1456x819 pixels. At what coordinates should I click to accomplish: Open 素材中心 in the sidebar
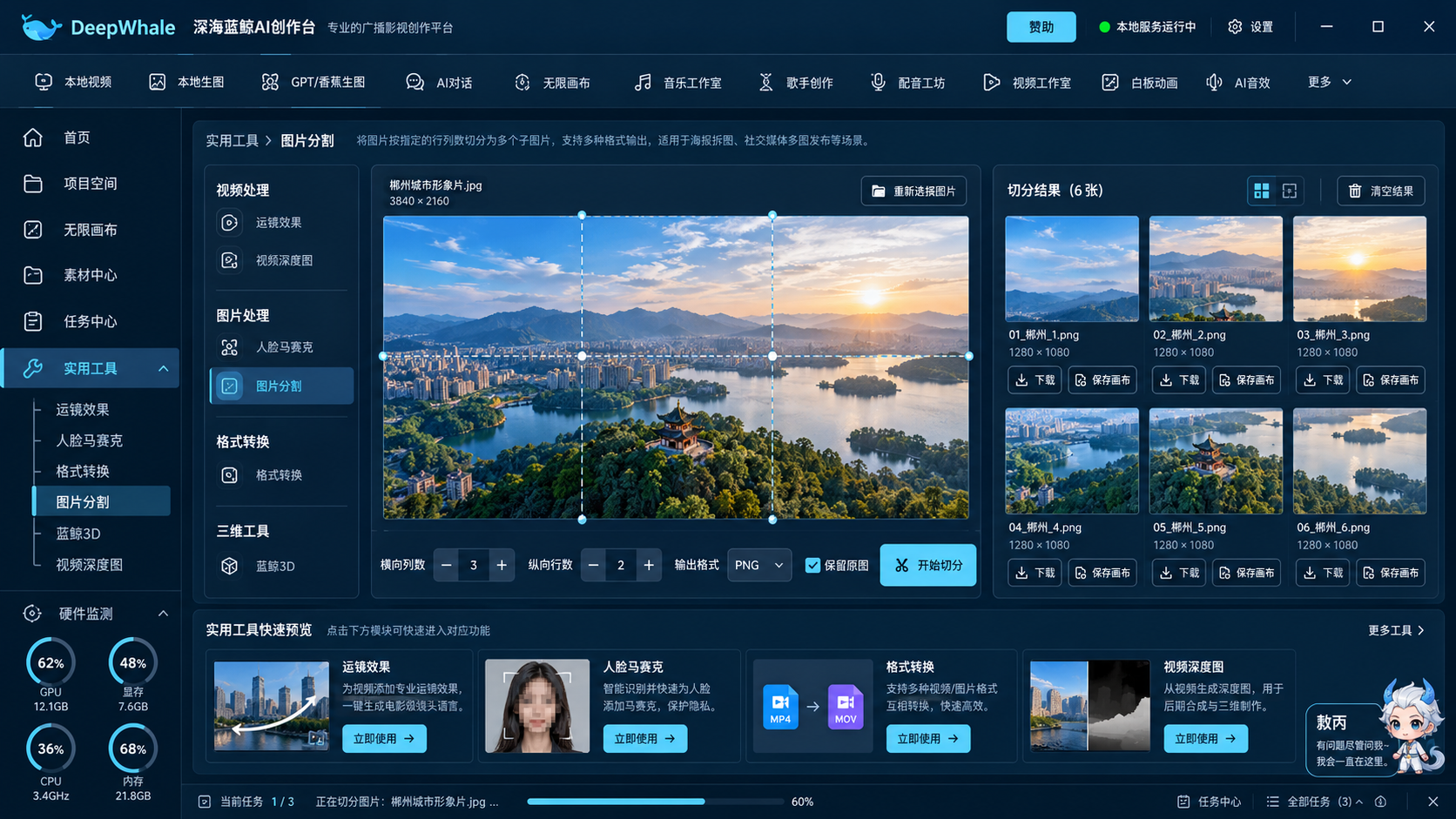(x=91, y=275)
